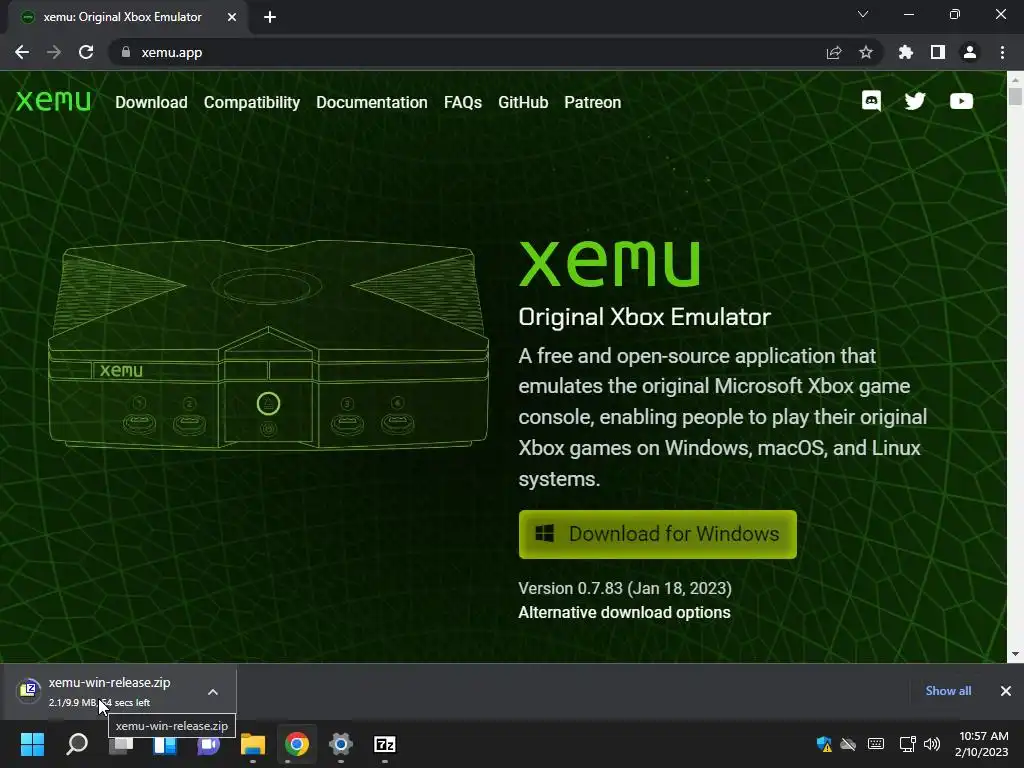Image resolution: width=1024 pixels, height=768 pixels.
Task: Open the touch keyboard tray icon
Action: 876,744
